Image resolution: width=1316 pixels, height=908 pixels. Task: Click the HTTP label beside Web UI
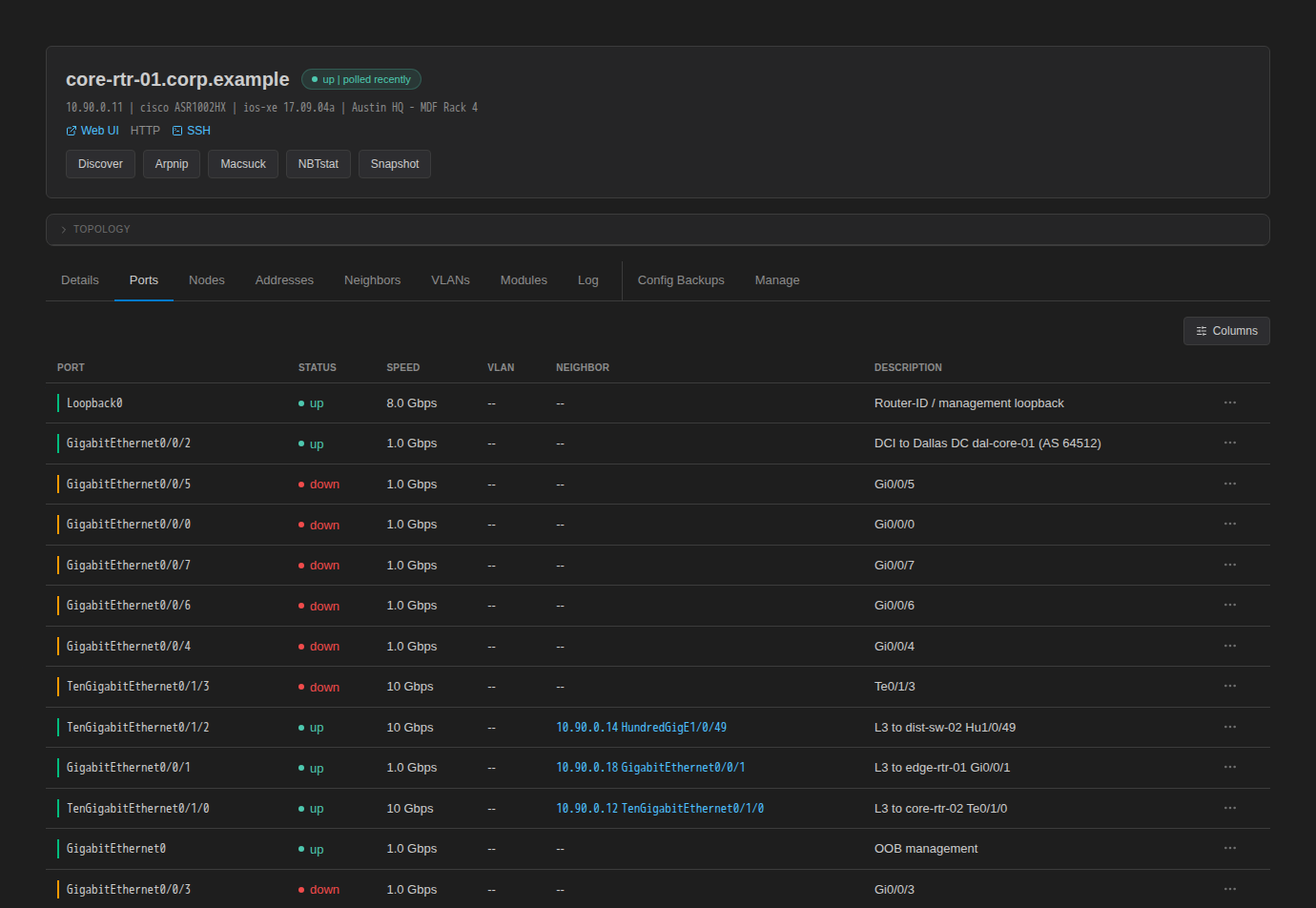click(x=145, y=131)
